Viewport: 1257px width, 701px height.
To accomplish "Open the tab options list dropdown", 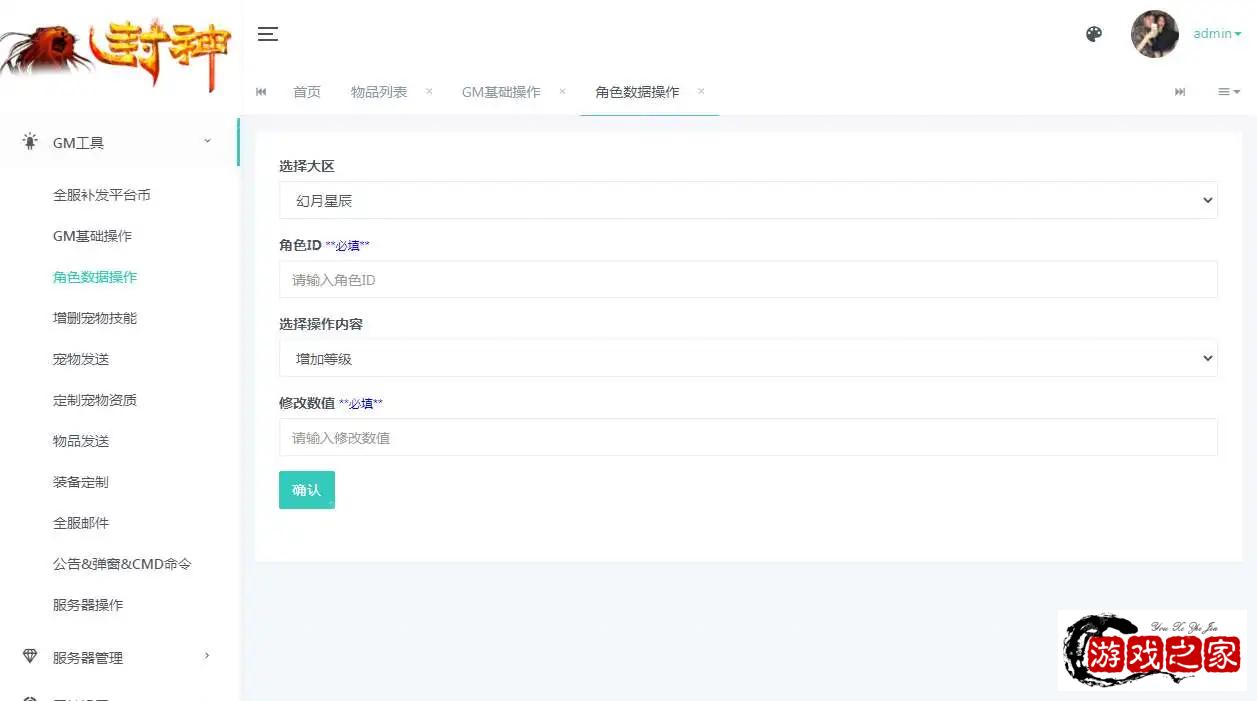I will (x=1228, y=92).
